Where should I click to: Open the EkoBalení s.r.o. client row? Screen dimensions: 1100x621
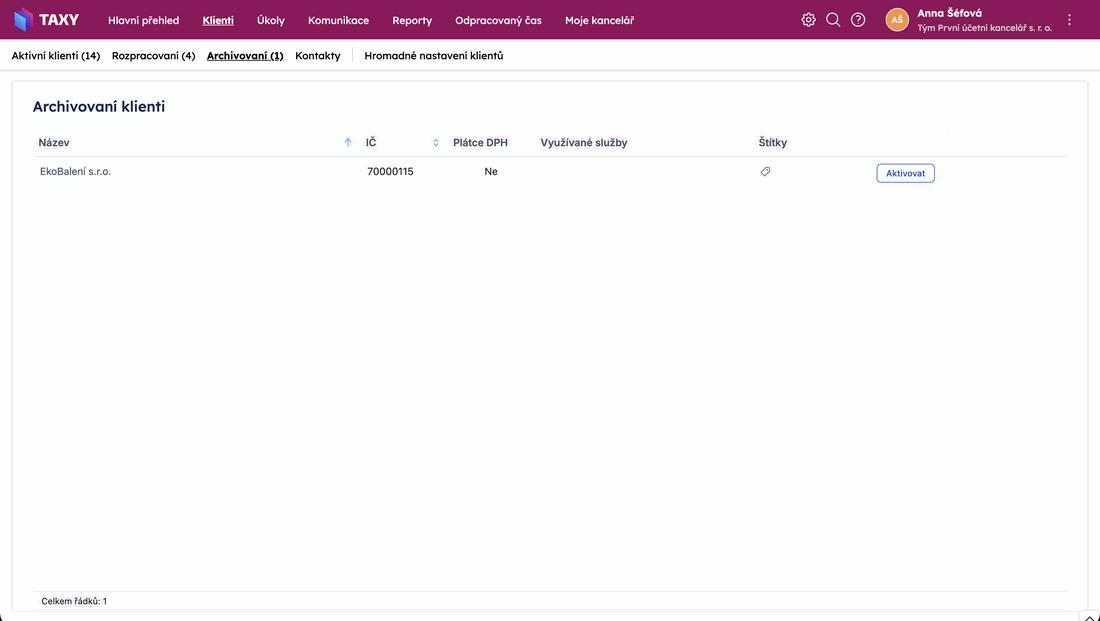click(x=549, y=172)
